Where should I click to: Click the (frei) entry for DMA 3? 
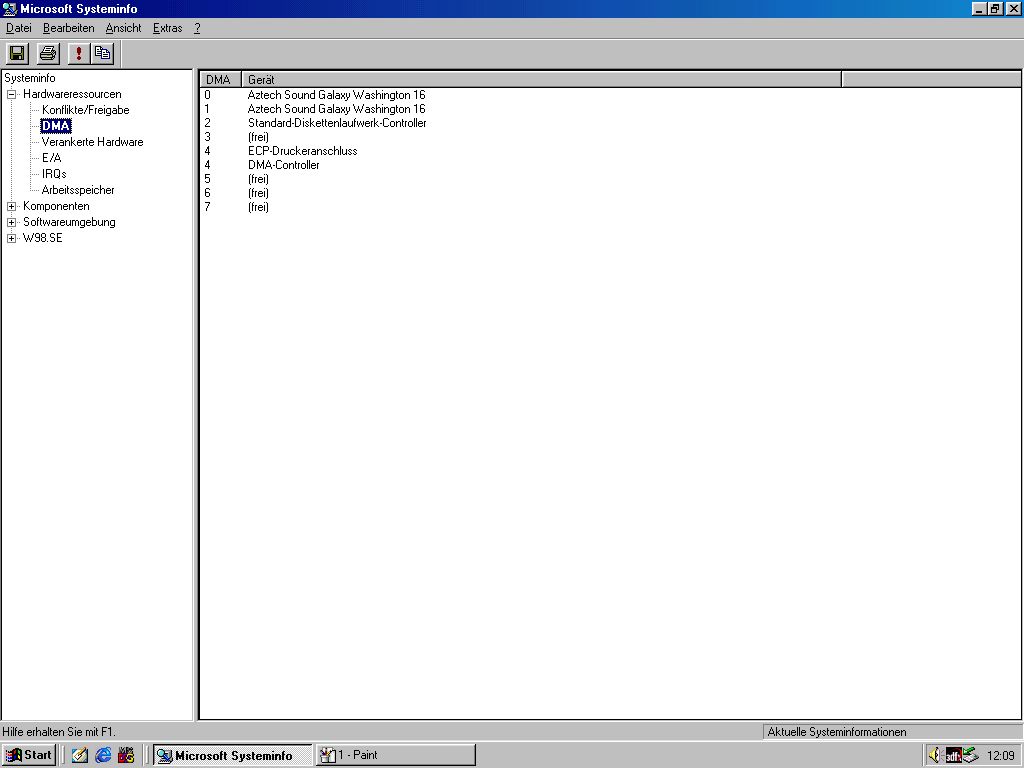258,137
